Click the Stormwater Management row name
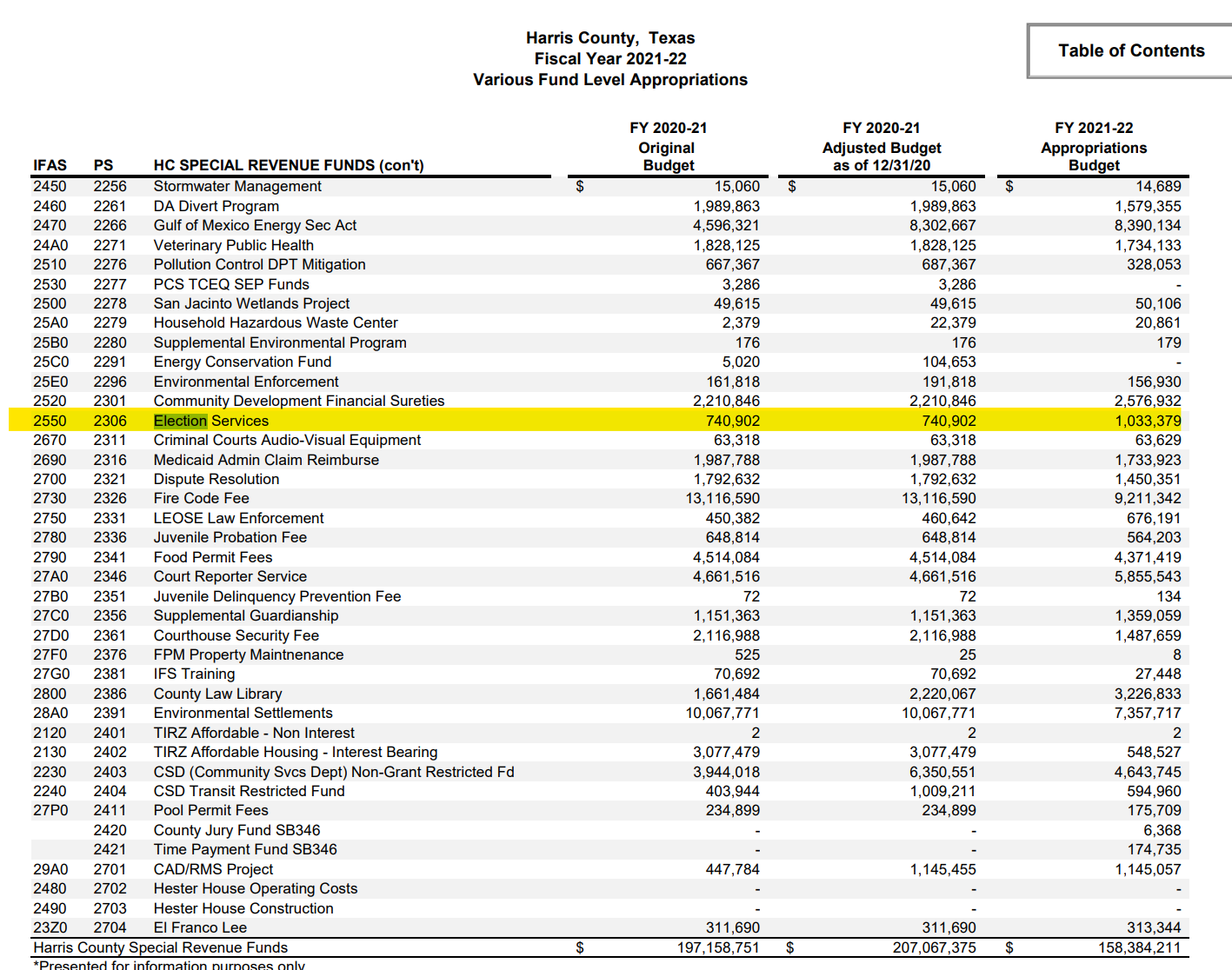The image size is (1232, 970). click(237, 186)
